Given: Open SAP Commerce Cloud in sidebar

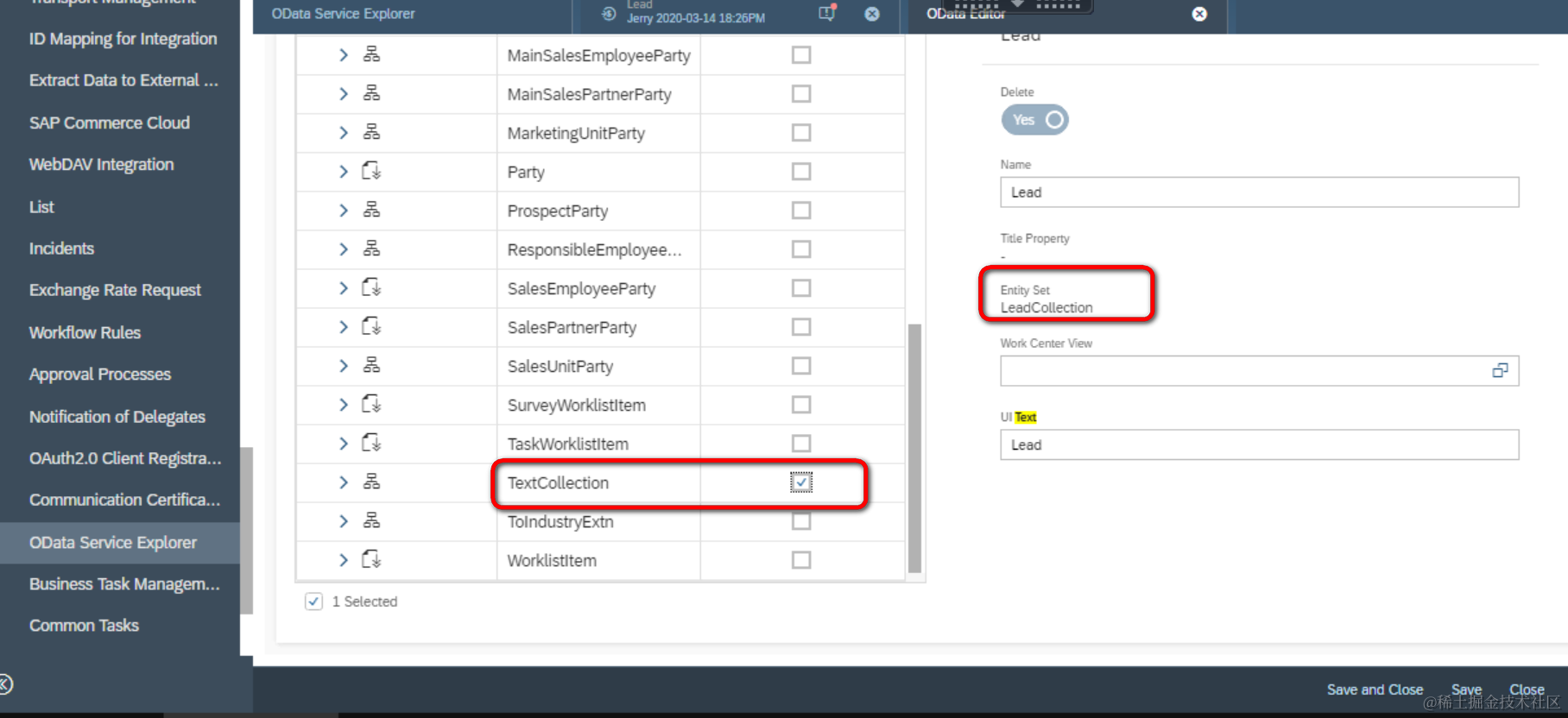Looking at the screenshot, I should [110, 123].
